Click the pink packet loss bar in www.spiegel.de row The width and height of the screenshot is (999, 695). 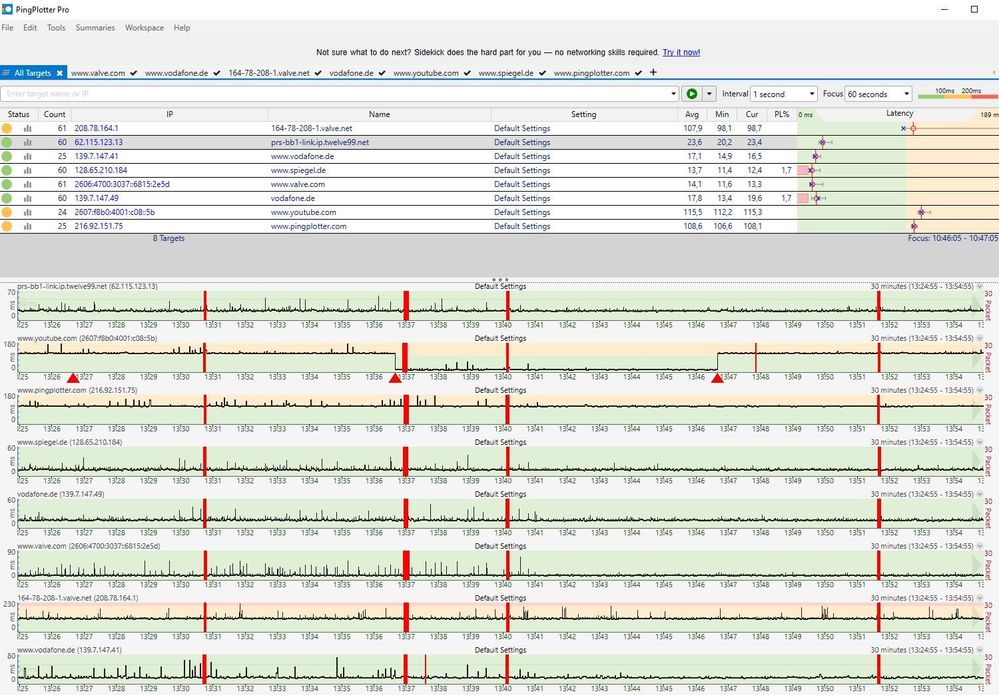(803, 170)
